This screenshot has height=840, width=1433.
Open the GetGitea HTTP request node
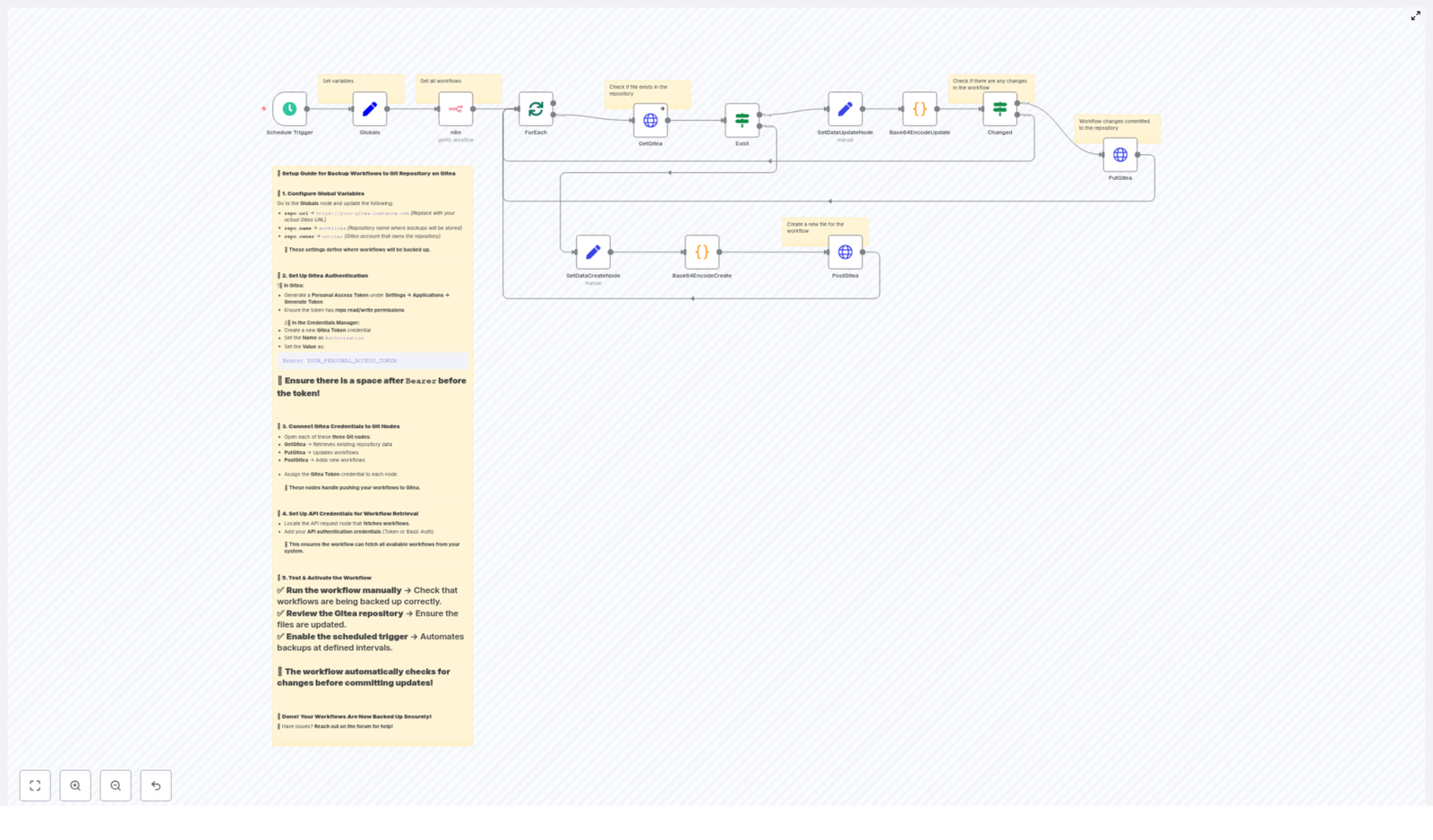pyautogui.click(x=651, y=120)
